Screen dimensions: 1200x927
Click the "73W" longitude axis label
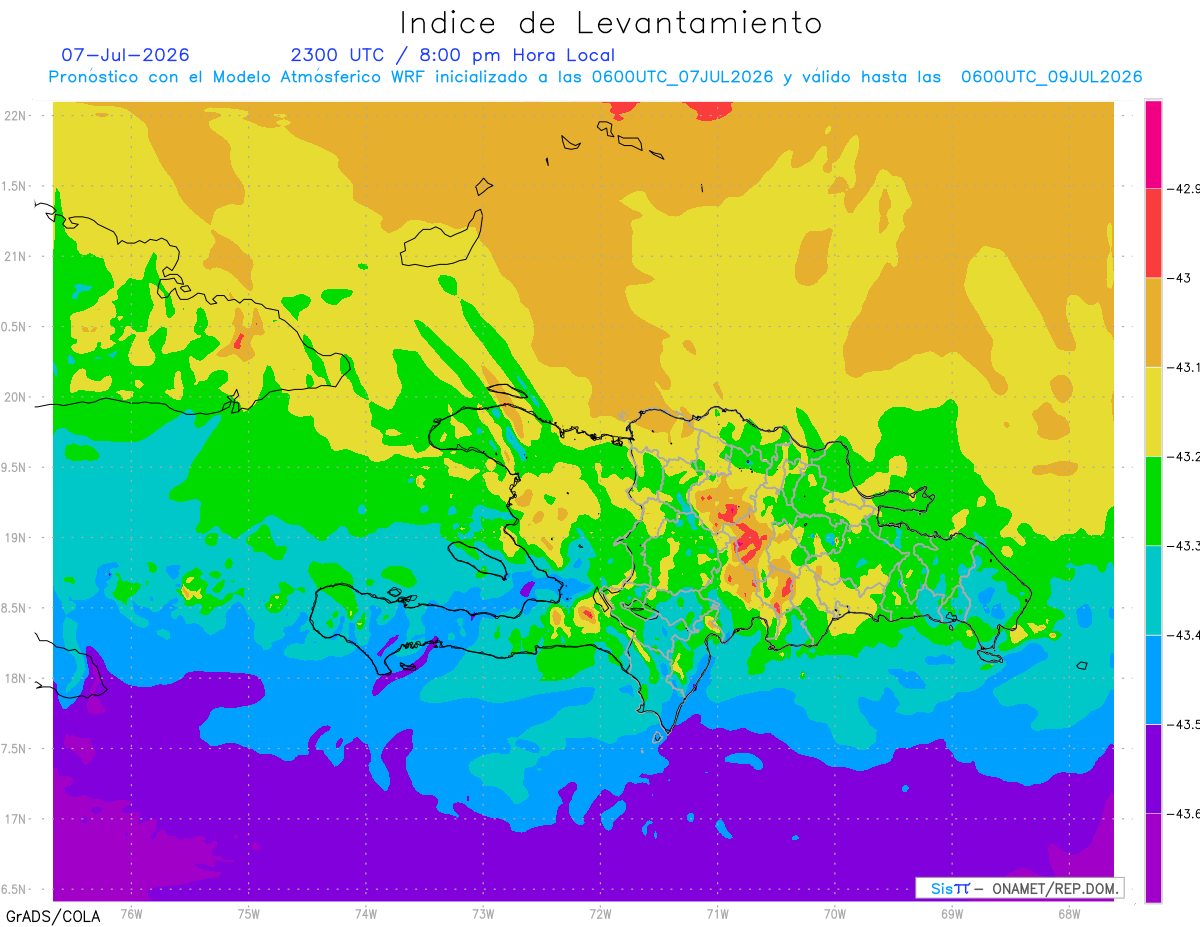tap(483, 913)
